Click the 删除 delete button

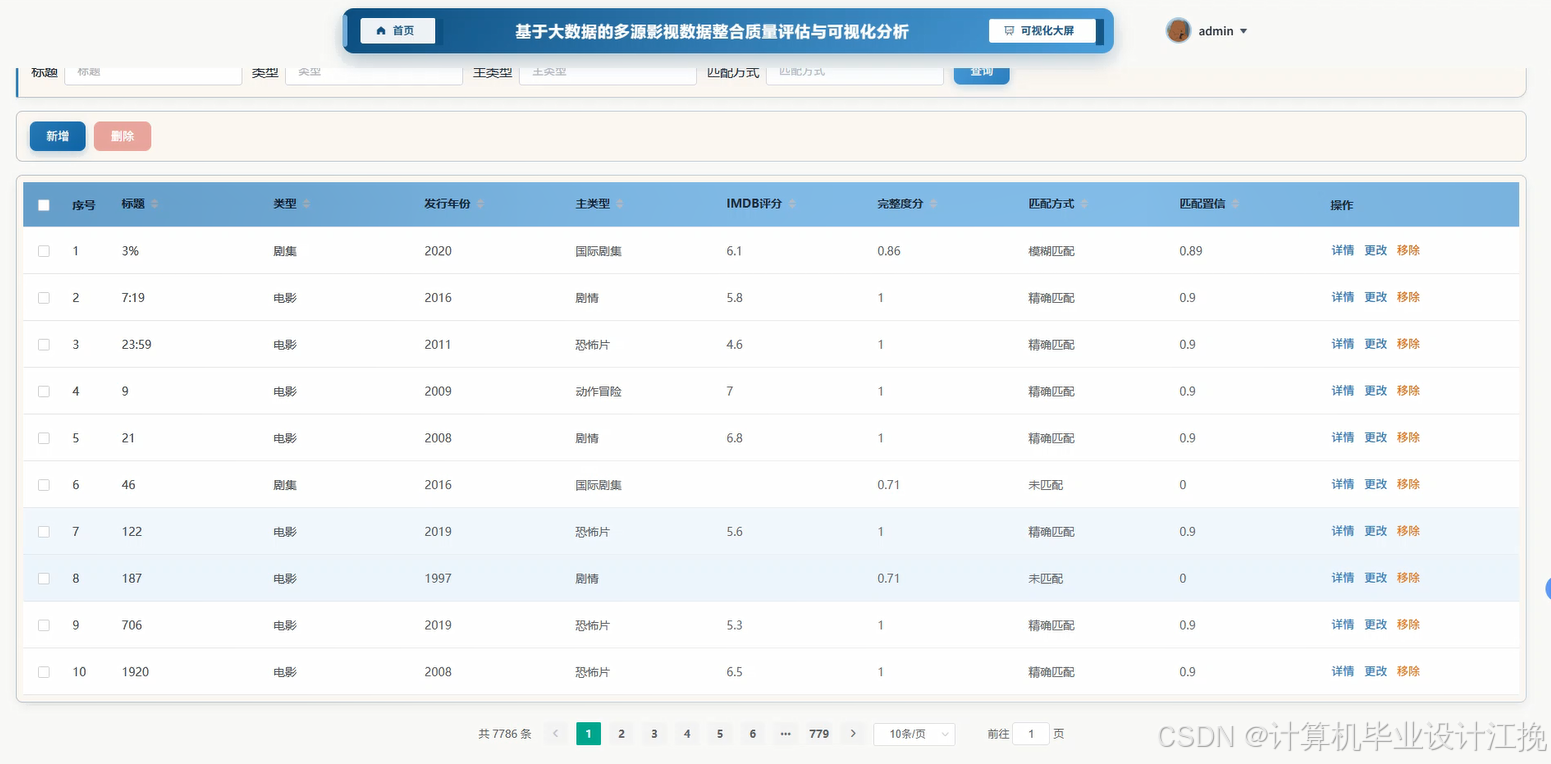[122, 136]
